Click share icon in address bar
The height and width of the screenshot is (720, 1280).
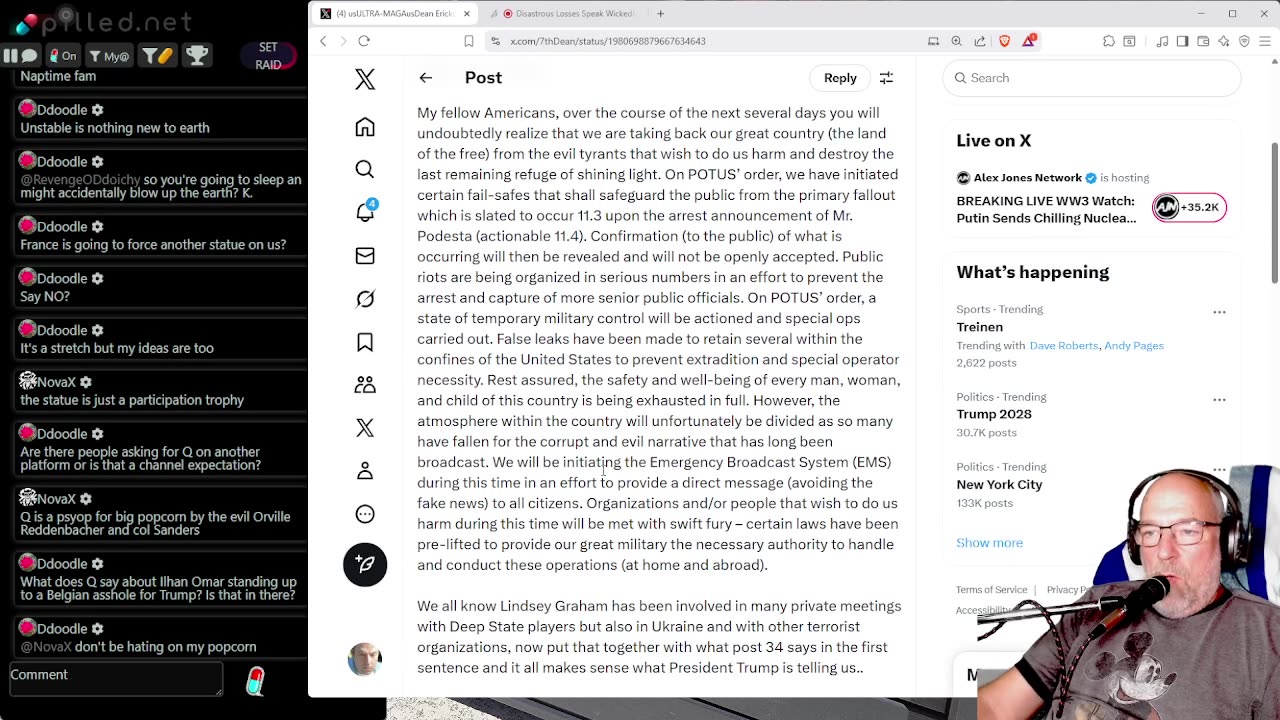(x=980, y=41)
